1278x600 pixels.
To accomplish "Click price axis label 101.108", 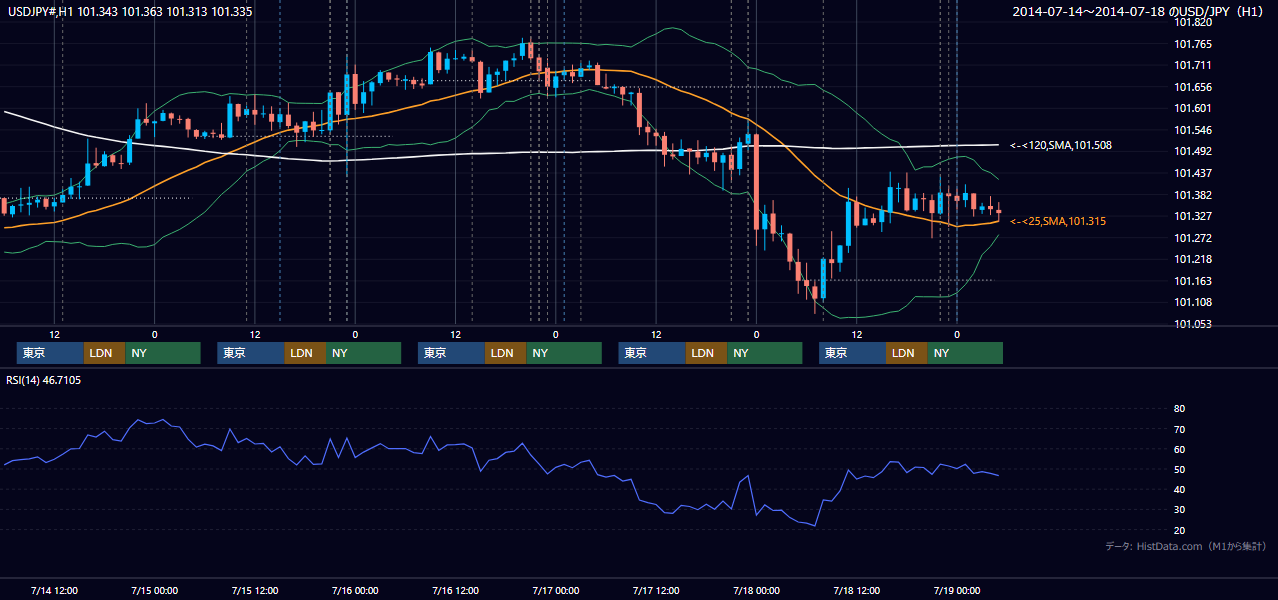I will 1193,302.
